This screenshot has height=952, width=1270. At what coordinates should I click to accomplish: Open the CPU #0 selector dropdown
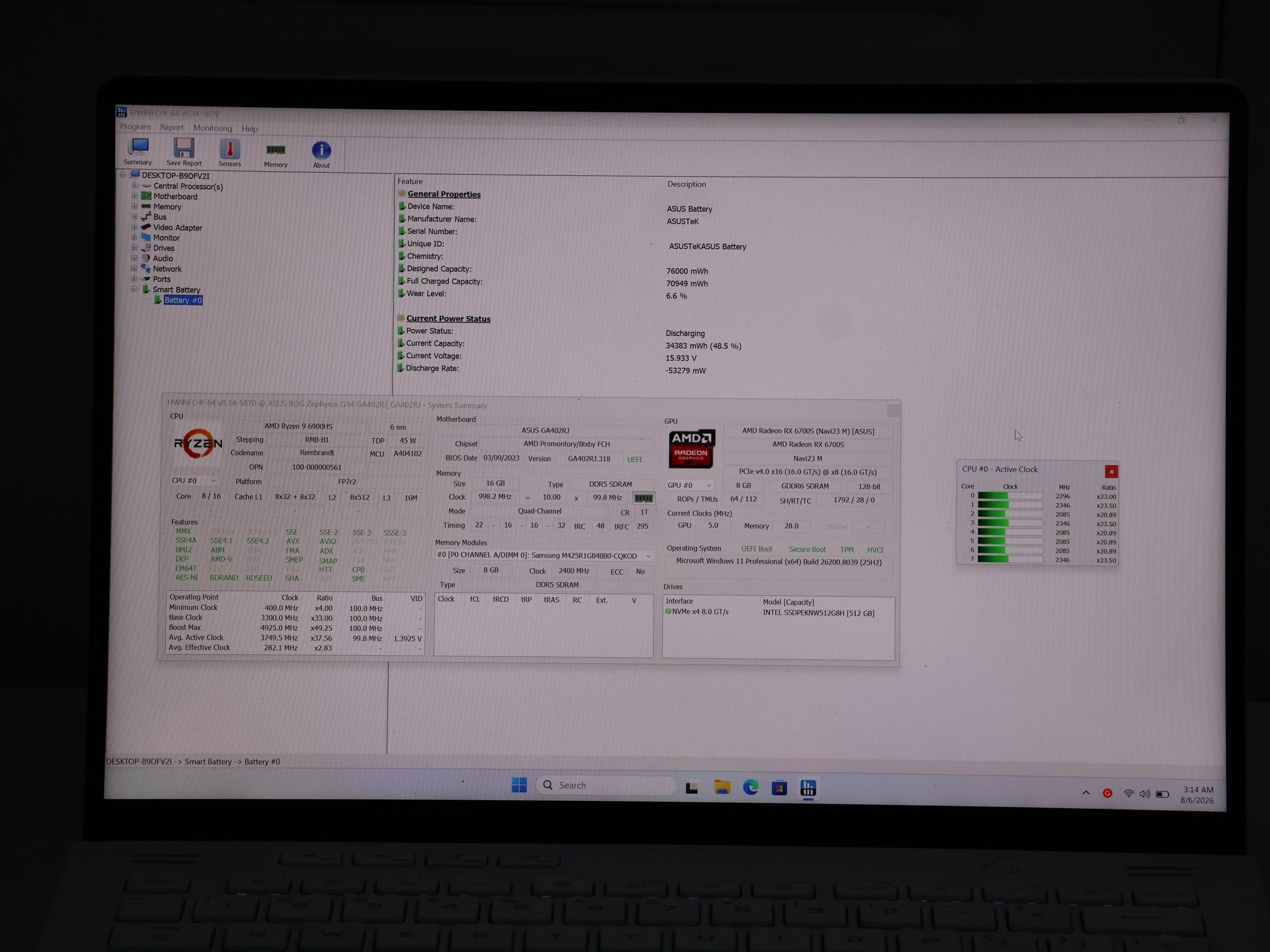click(x=193, y=480)
